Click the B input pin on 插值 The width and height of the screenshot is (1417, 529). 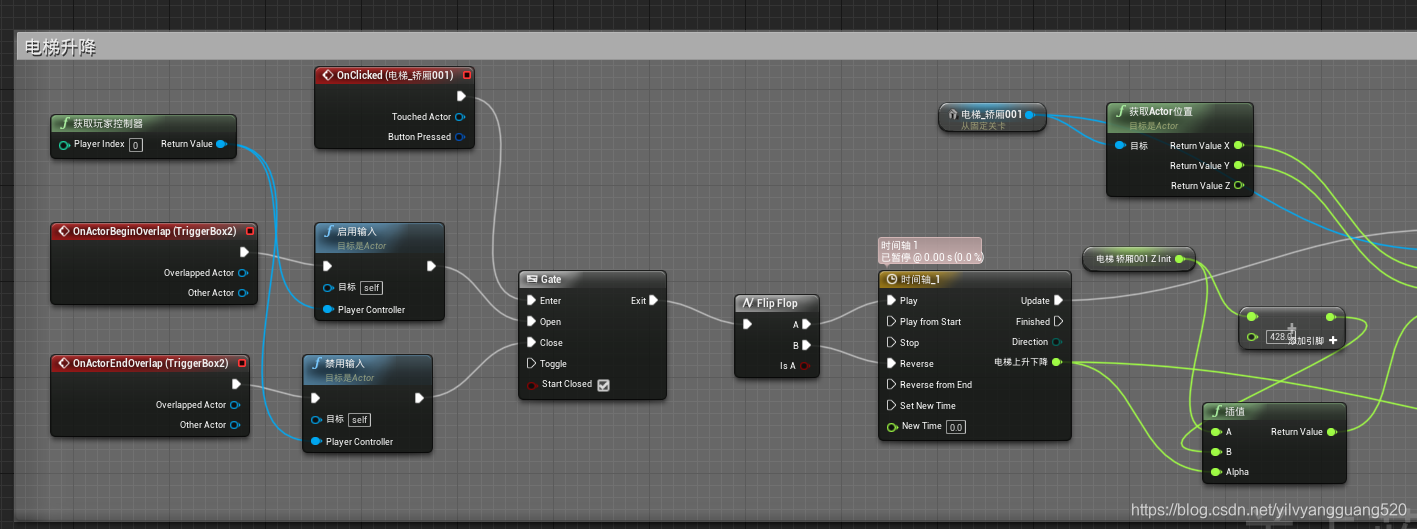coord(1216,452)
